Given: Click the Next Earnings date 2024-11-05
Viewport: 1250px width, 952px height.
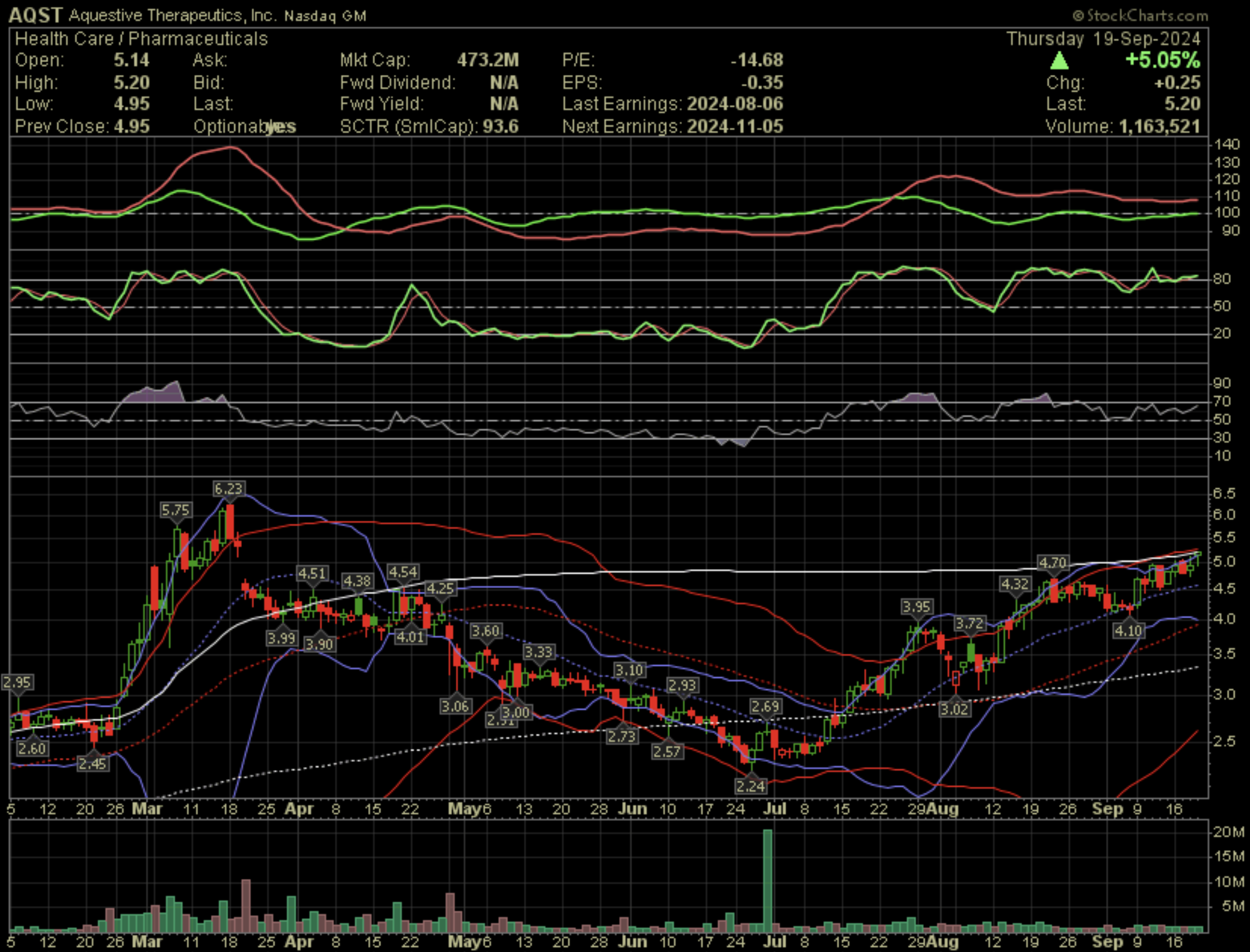Looking at the screenshot, I should (735, 126).
